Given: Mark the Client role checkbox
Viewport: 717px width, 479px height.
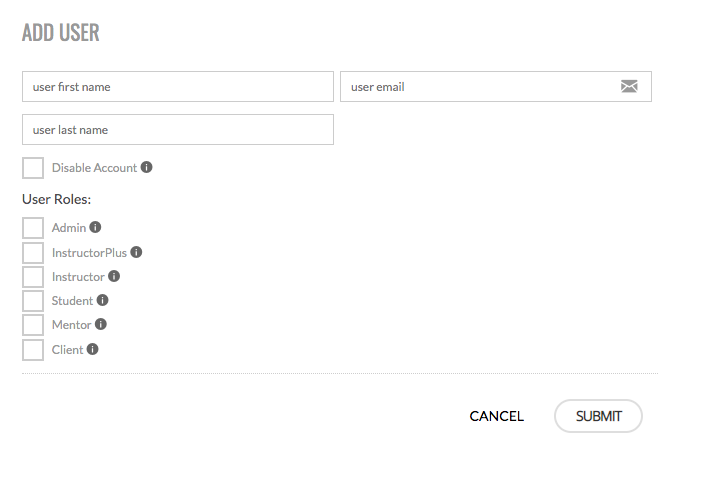Looking at the screenshot, I should pos(33,350).
